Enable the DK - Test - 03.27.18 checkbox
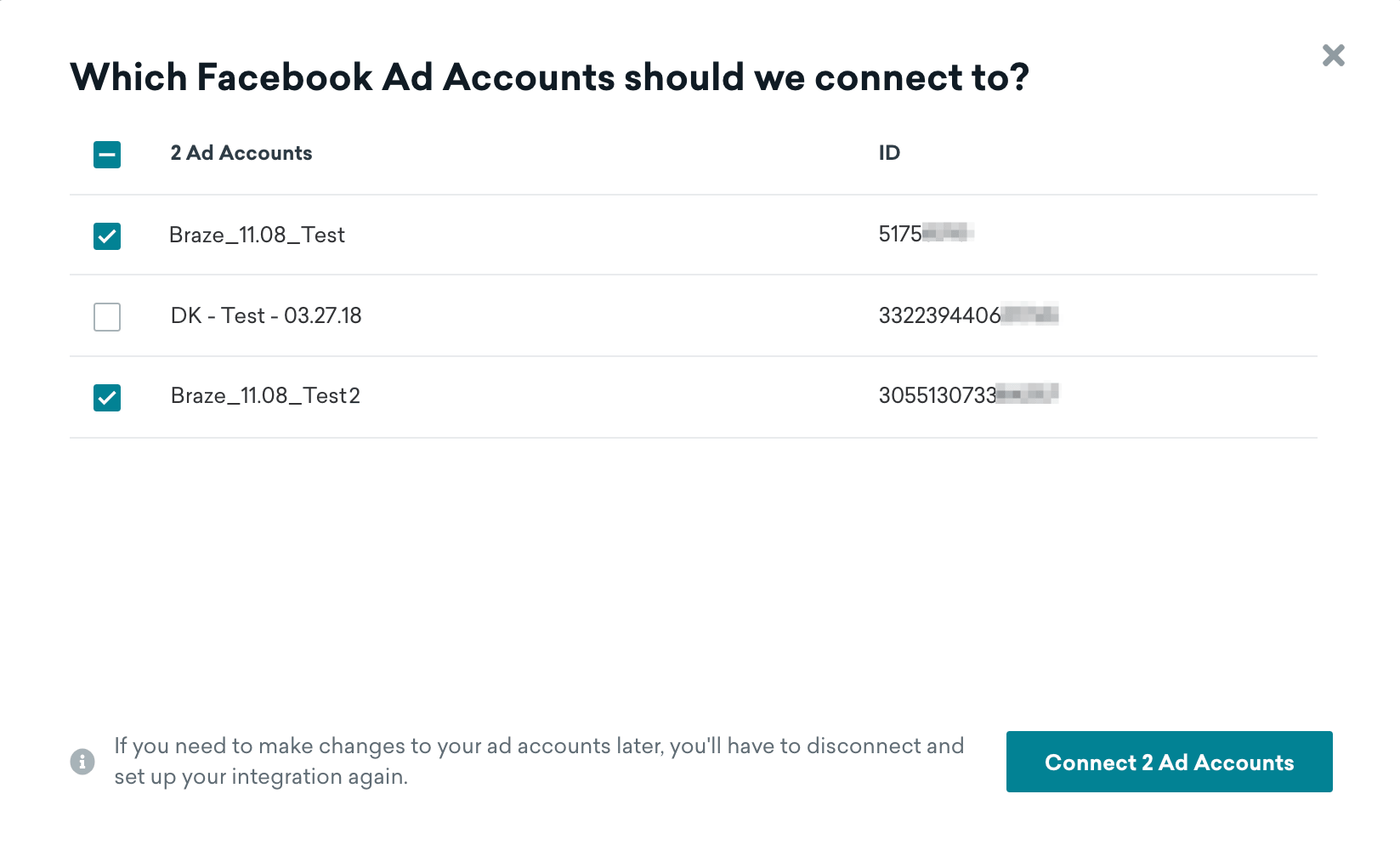Viewport: 1400px width, 845px height. [106, 316]
